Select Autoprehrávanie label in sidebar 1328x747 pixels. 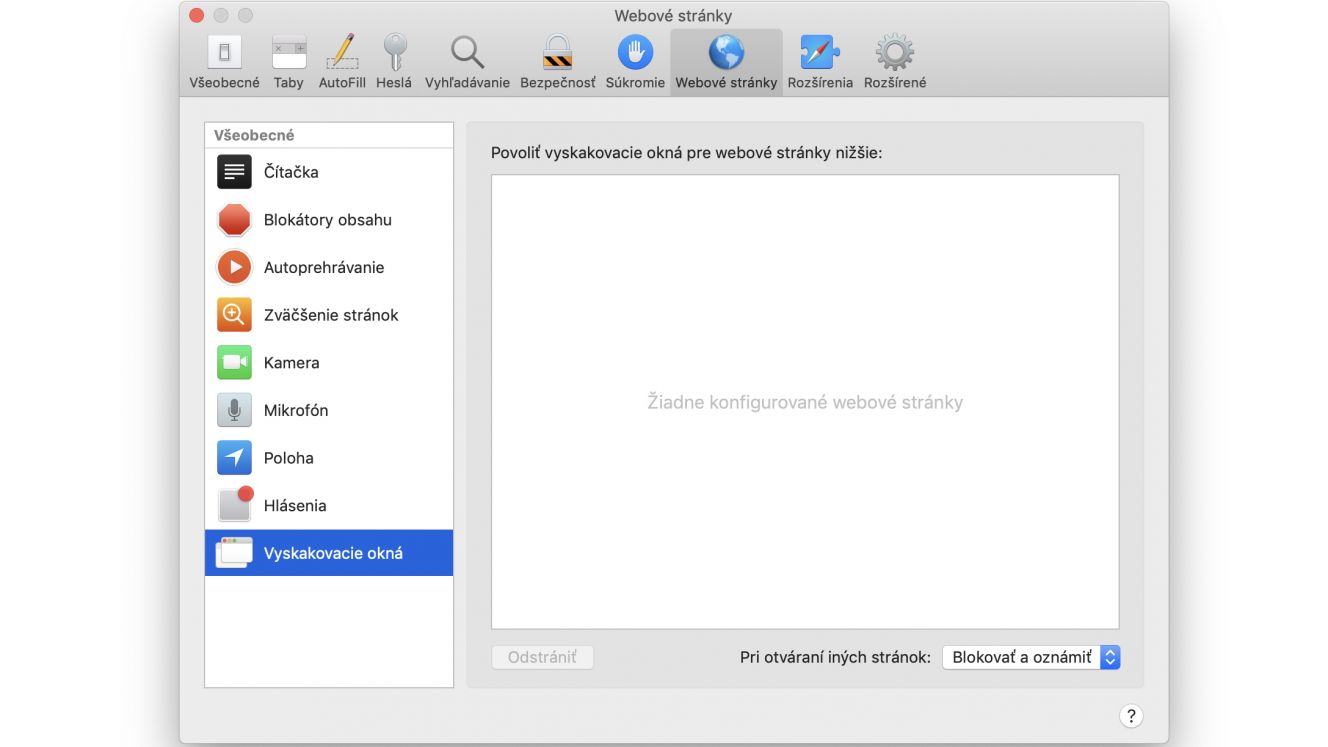click(x=324, y=267)
